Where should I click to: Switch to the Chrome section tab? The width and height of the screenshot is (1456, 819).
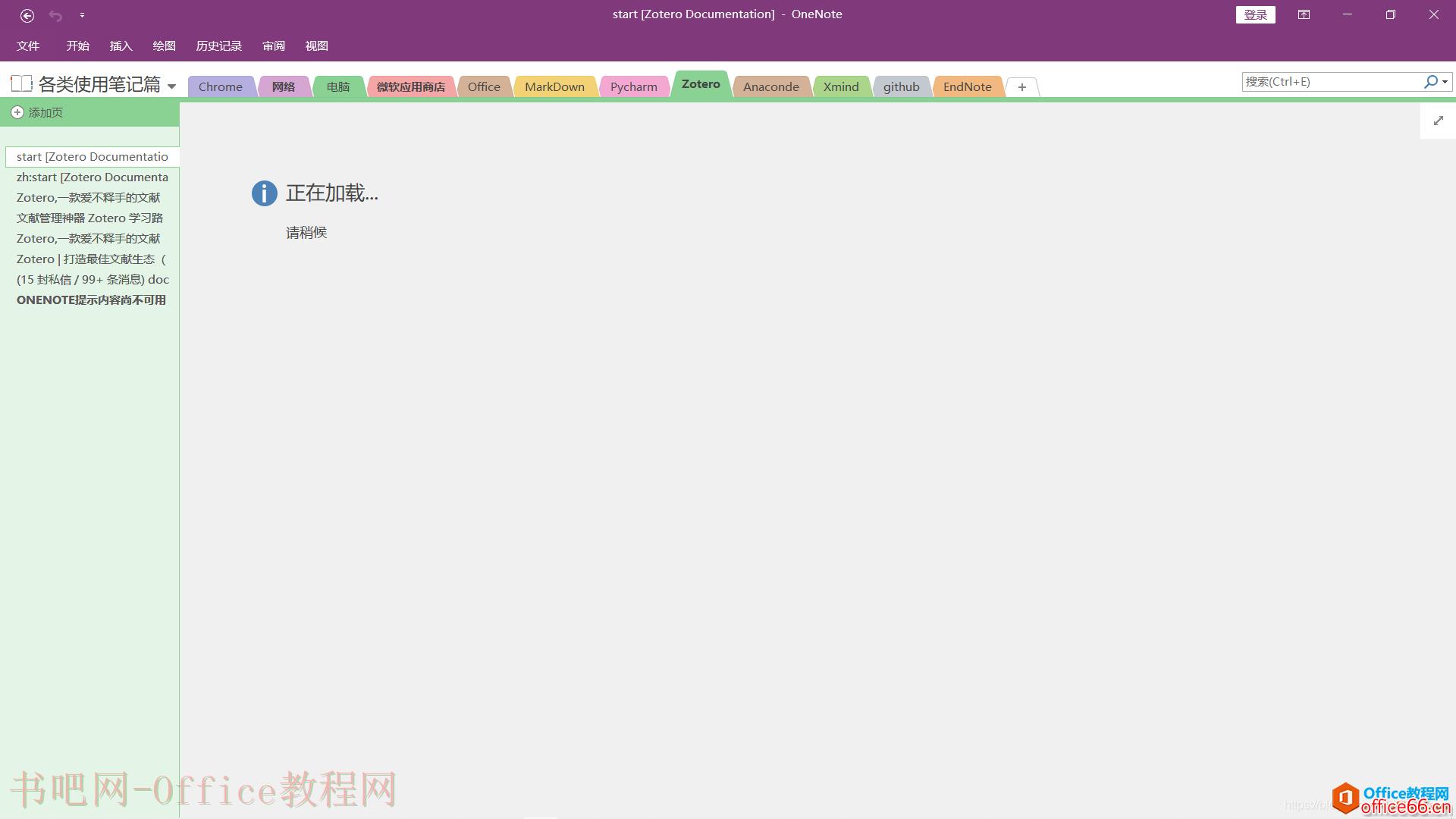221,86
